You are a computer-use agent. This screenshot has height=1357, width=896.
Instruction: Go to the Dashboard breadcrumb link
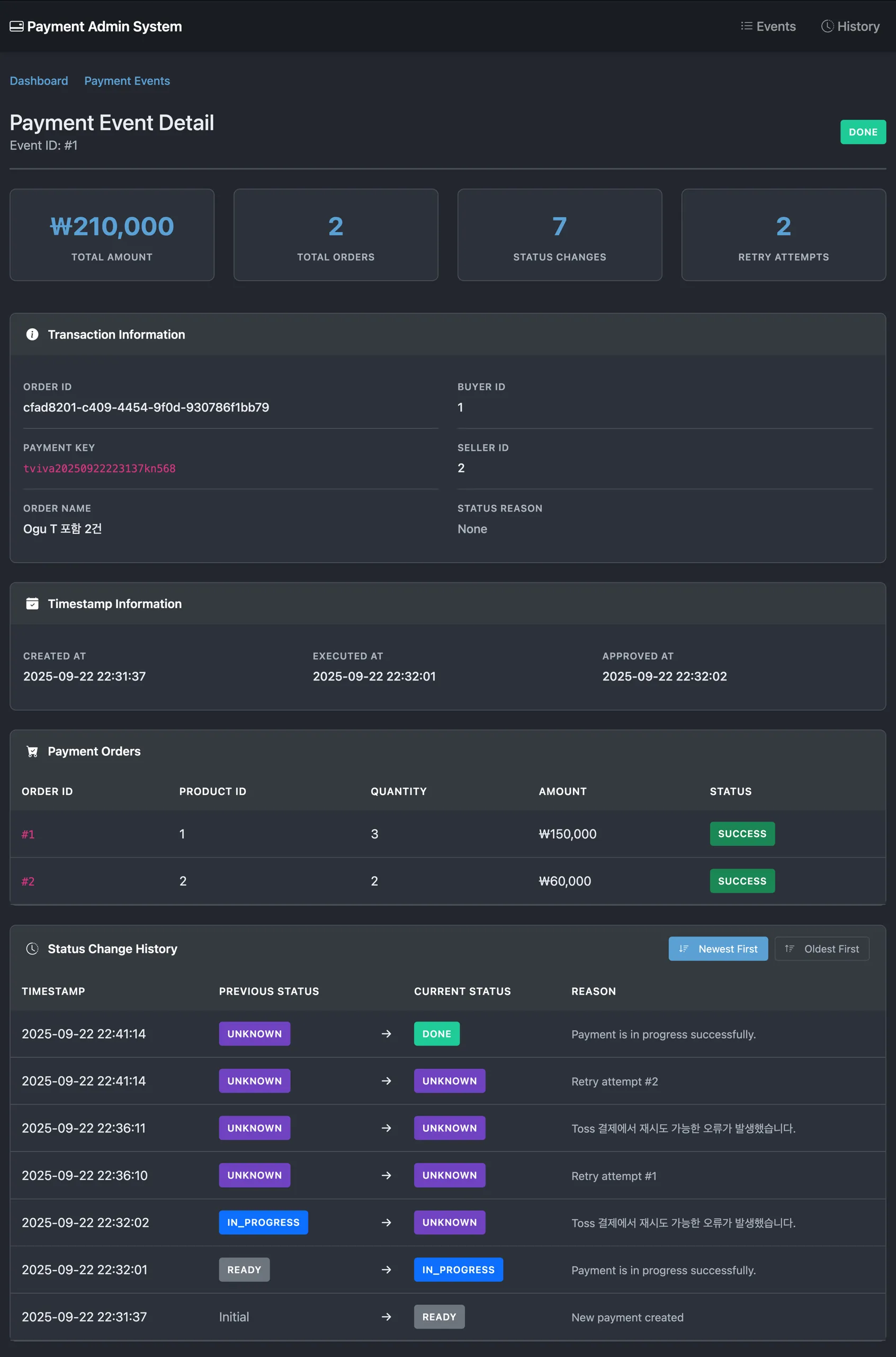tap(39, 81)
